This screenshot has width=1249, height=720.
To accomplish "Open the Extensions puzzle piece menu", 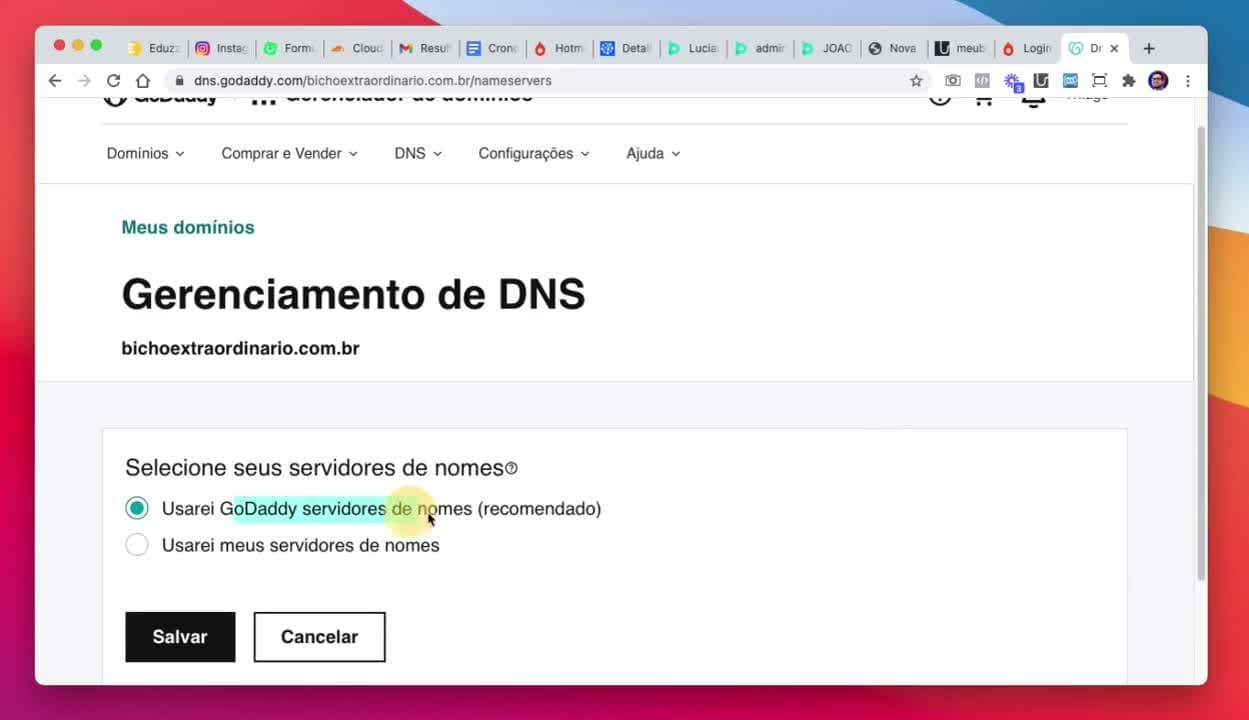I will pyautogui.click(x=1129, y=81).
